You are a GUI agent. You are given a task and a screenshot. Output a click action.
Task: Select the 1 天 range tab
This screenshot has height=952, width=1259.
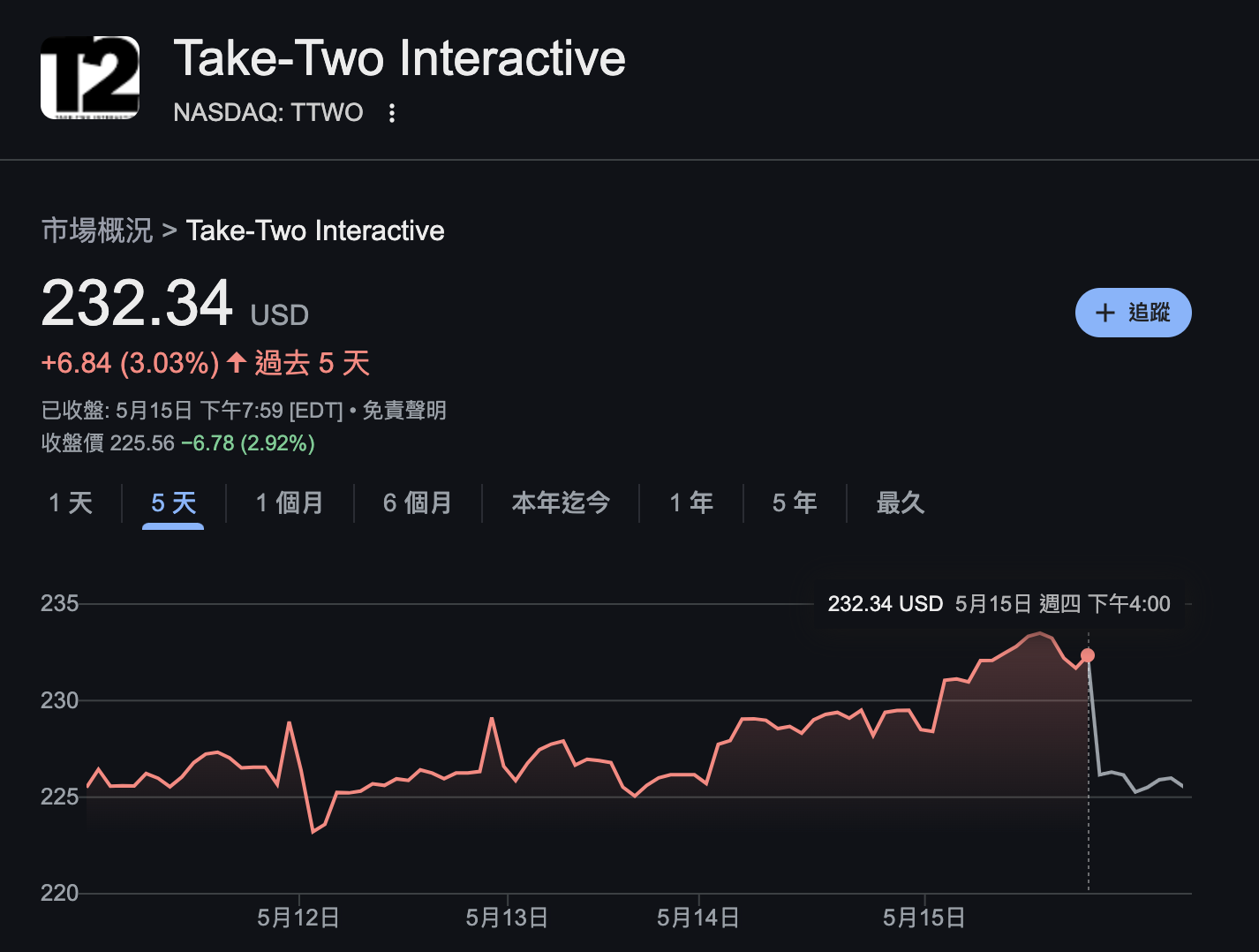coord(71,503)
